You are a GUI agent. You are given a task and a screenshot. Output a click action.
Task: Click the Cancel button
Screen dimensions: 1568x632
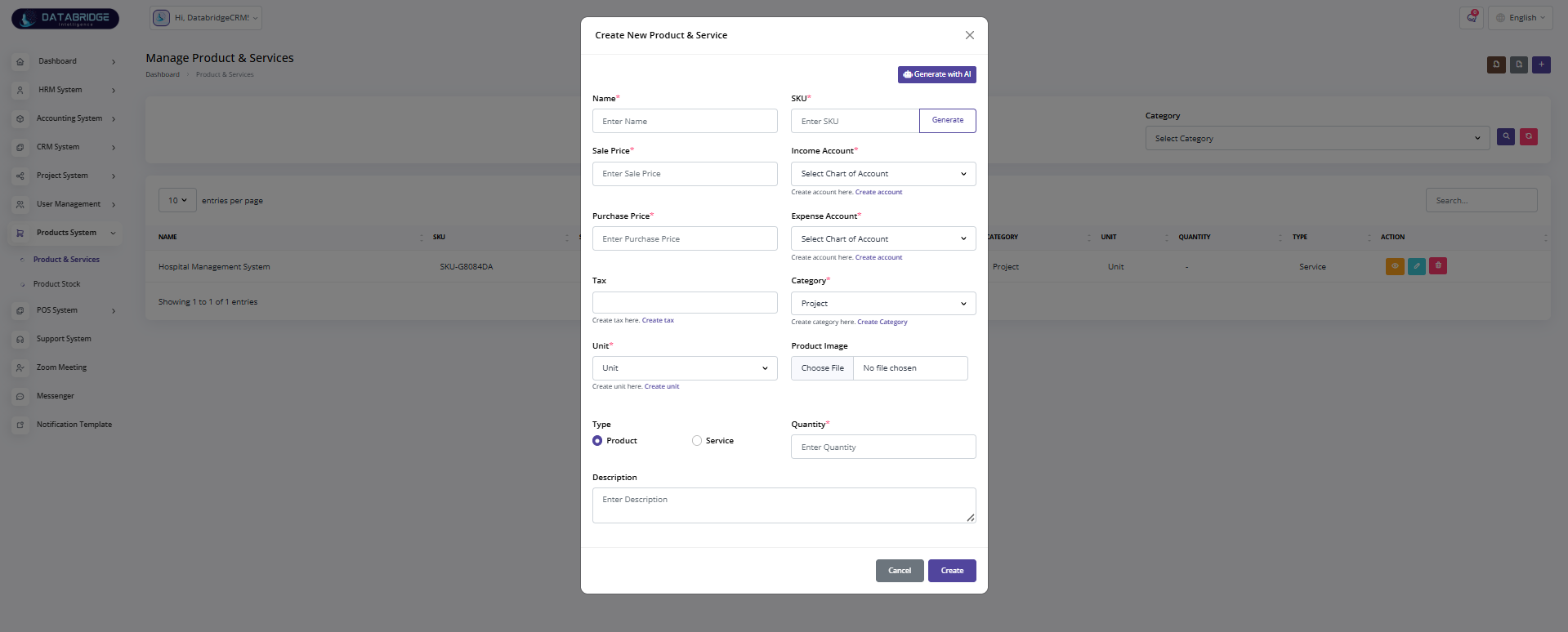coord(900,571)
